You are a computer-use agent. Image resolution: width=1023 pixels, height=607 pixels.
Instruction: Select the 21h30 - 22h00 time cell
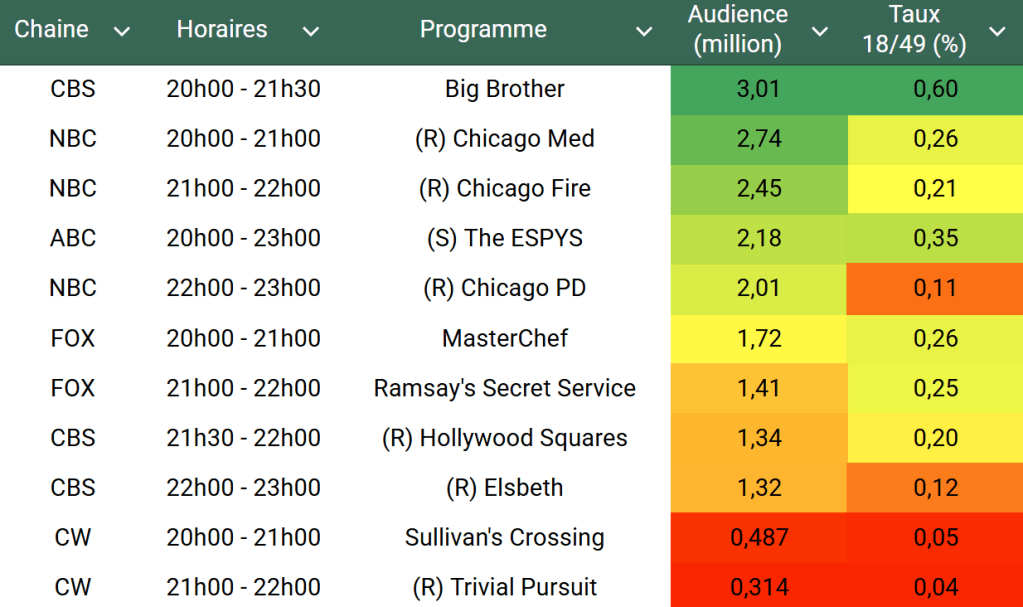[243, 438]
